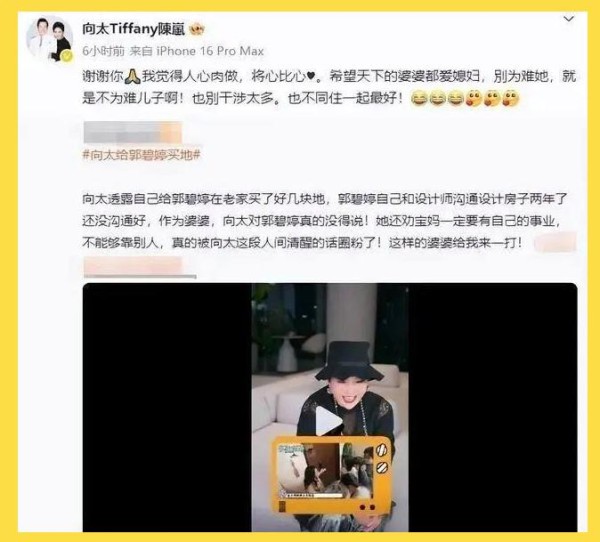The height and width of the screenshot is (542, 600).
Task: Open the #向太给郭碧婷买地# hashtag topic
Action: click(142, 155)
